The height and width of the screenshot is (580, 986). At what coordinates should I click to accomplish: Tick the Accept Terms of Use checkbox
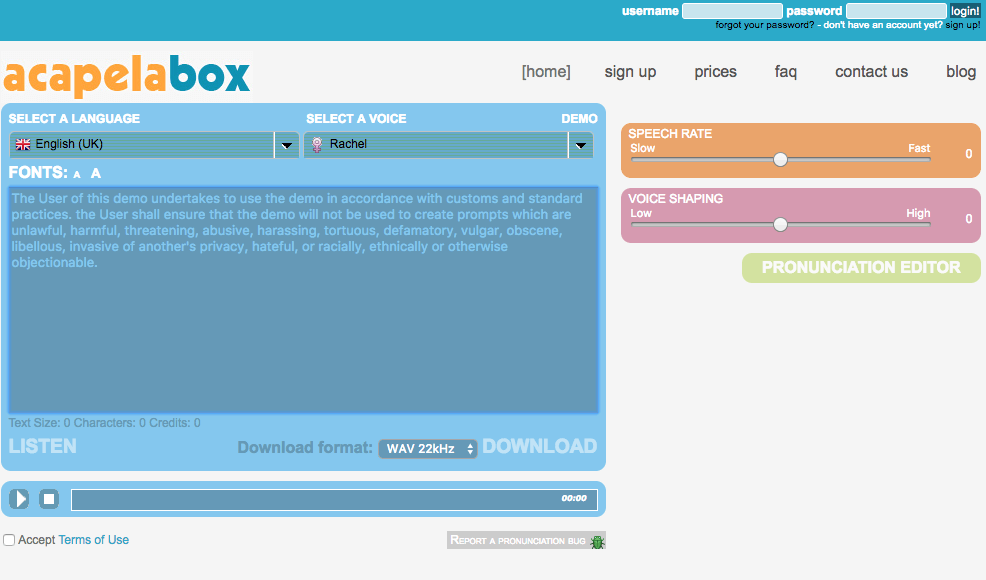(9, 540)
